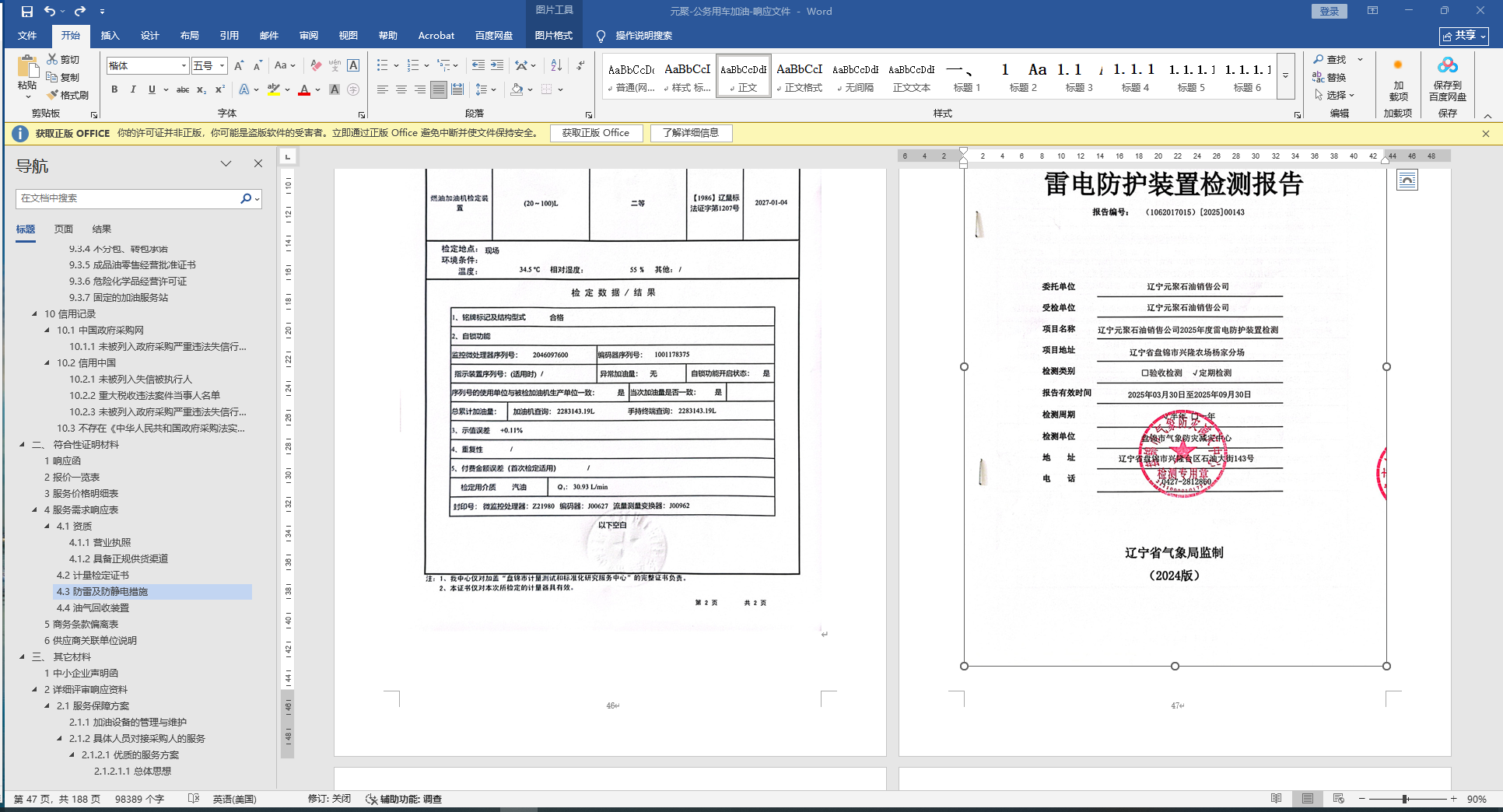Apply distributed alignment to paragraph
1503x812 pixels.
(457, 89)
